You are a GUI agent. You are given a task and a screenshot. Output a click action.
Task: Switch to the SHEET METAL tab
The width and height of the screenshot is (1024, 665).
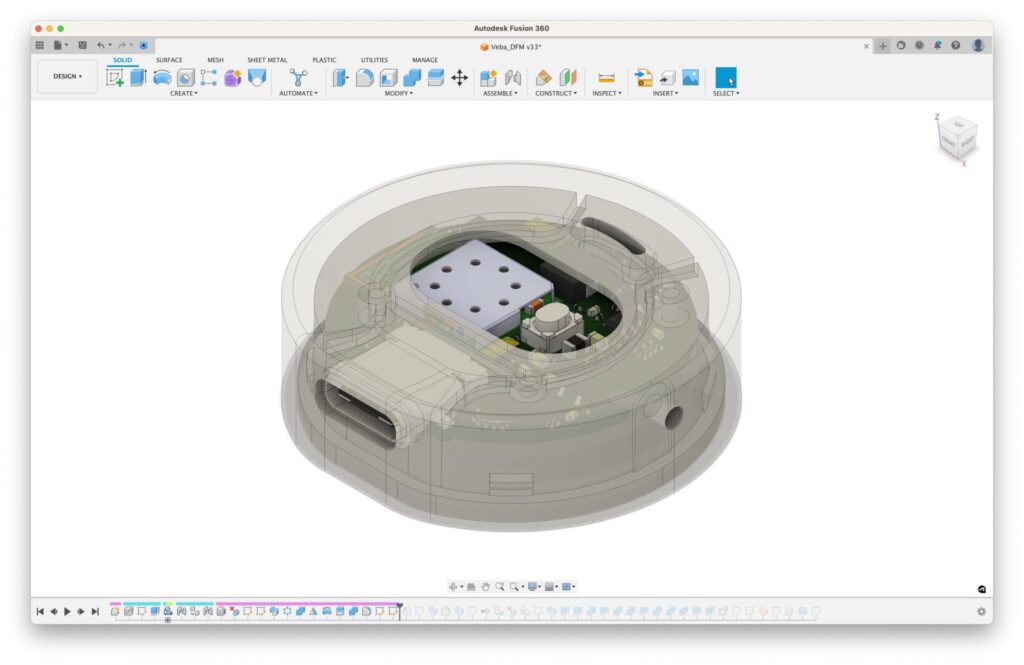click(x=267, y=60)
